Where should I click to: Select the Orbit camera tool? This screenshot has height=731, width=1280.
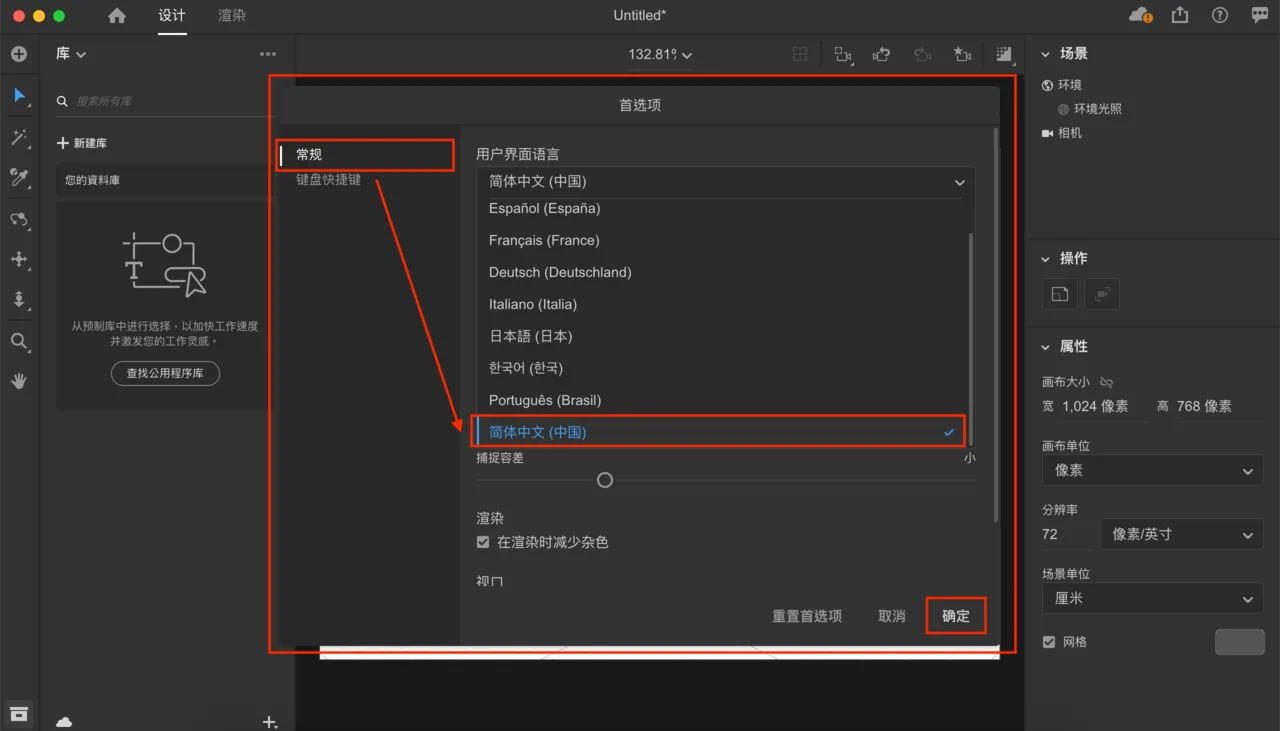[19, 219]
